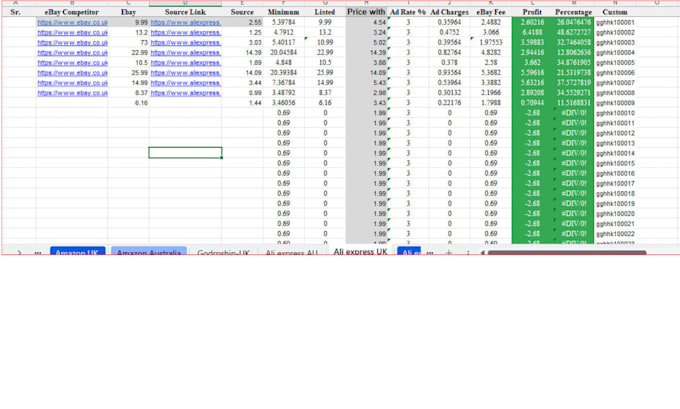The height and width of the screenshot is (409, 680).
Task: Select the 'Listed' header cell
Action: point(325,12)
